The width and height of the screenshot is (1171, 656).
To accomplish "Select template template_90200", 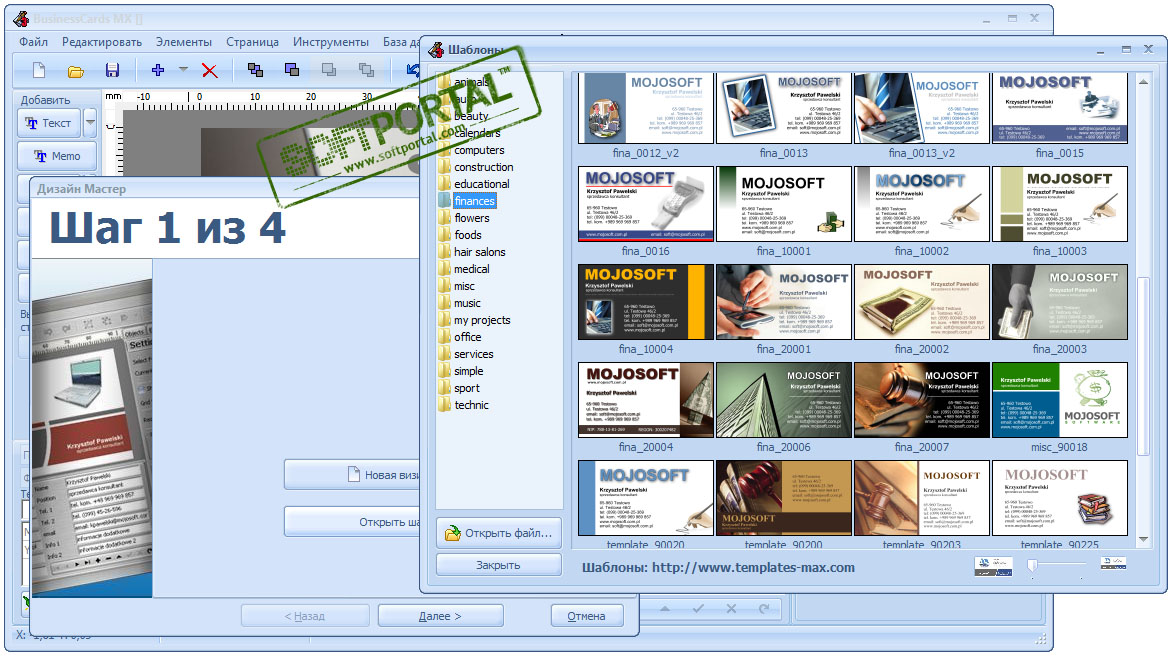I will pyautogui.click(x=783, y=498).
